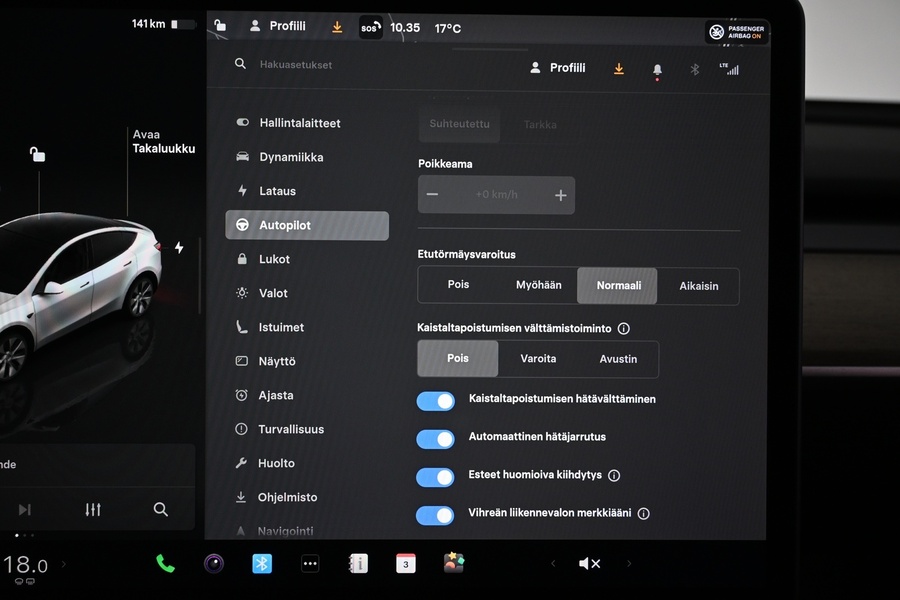This screenshot has height=600, width=900.
Task: Open notifications bell in settings header
Action: click(x=657, y=69)
